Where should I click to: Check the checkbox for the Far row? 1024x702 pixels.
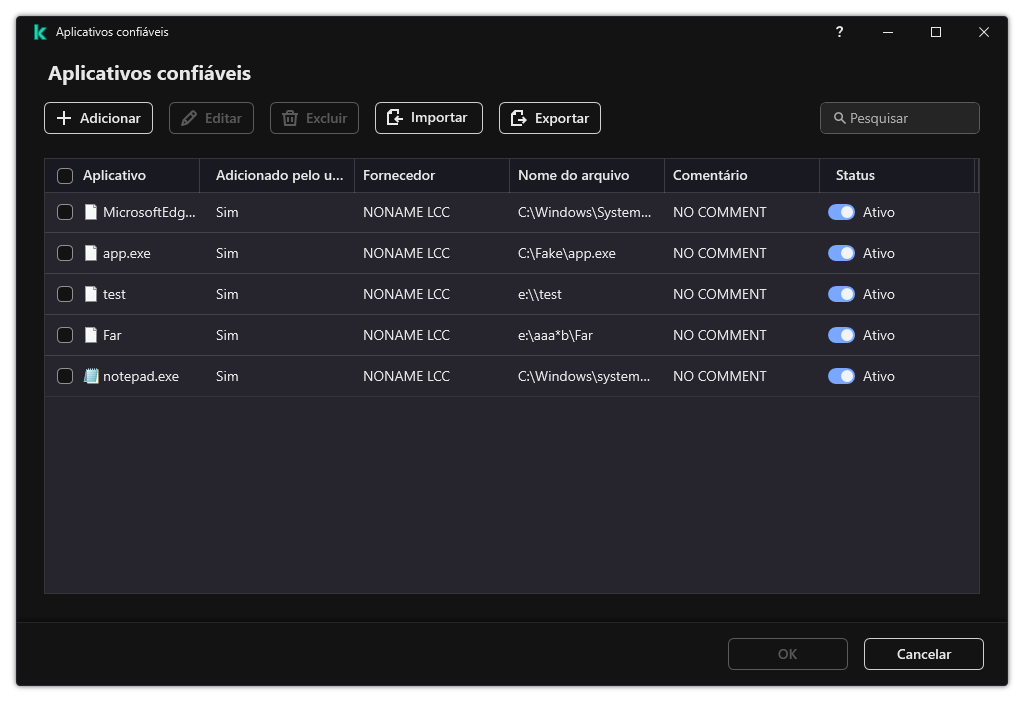click(x=65, y=334)
